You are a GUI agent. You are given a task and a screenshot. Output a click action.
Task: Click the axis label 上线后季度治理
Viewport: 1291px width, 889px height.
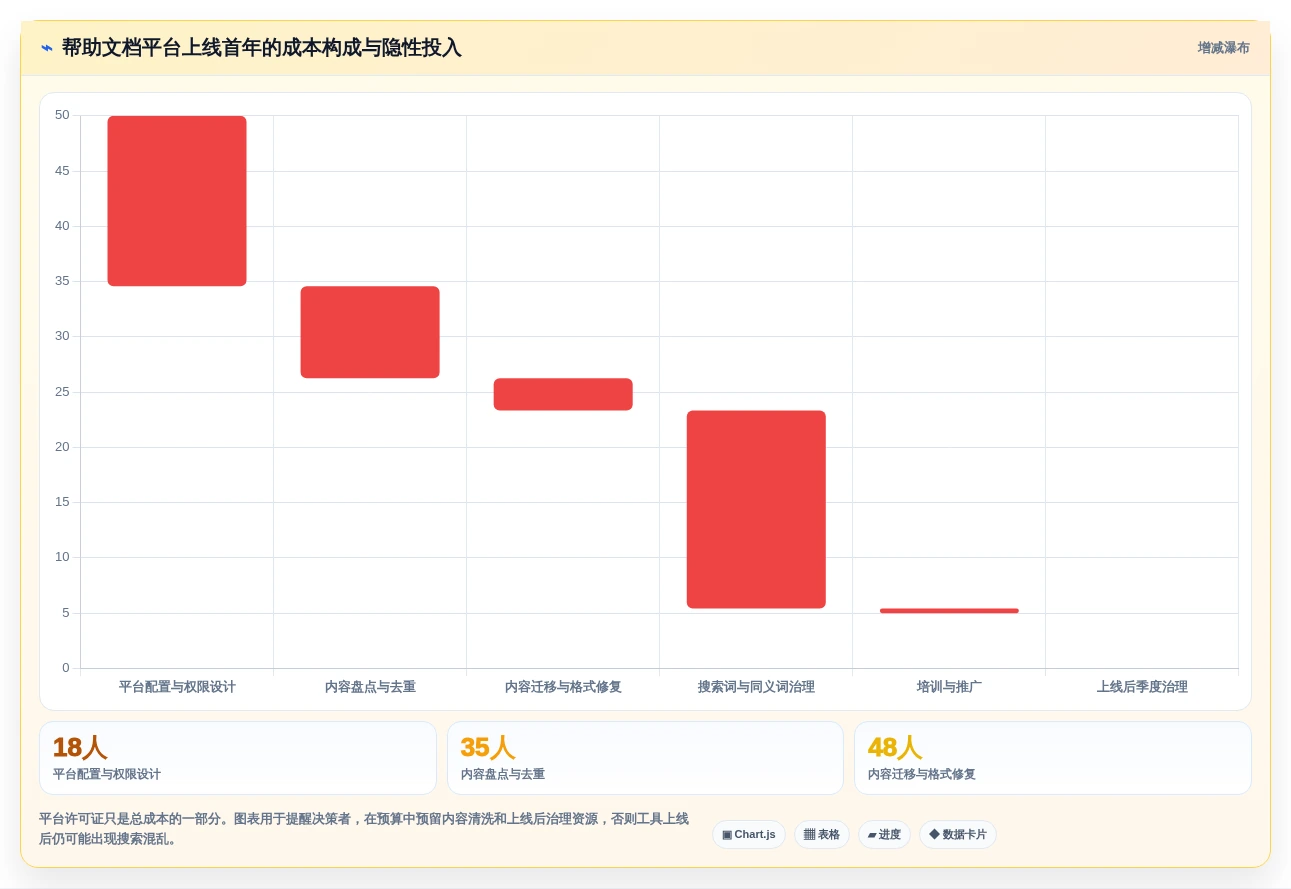(1142, 687)
